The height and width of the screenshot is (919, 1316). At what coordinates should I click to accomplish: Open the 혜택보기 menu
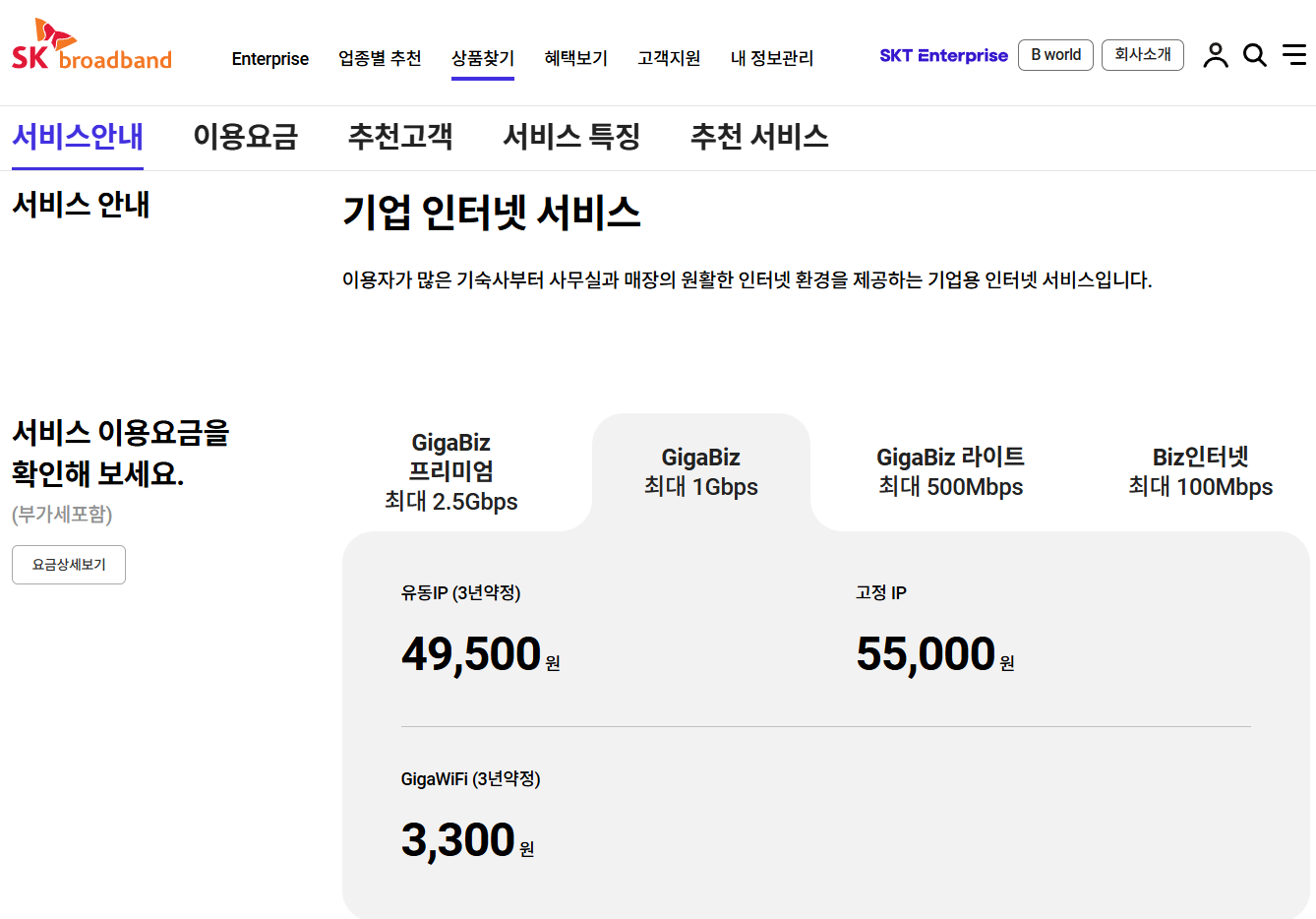(x=576, y=59)
